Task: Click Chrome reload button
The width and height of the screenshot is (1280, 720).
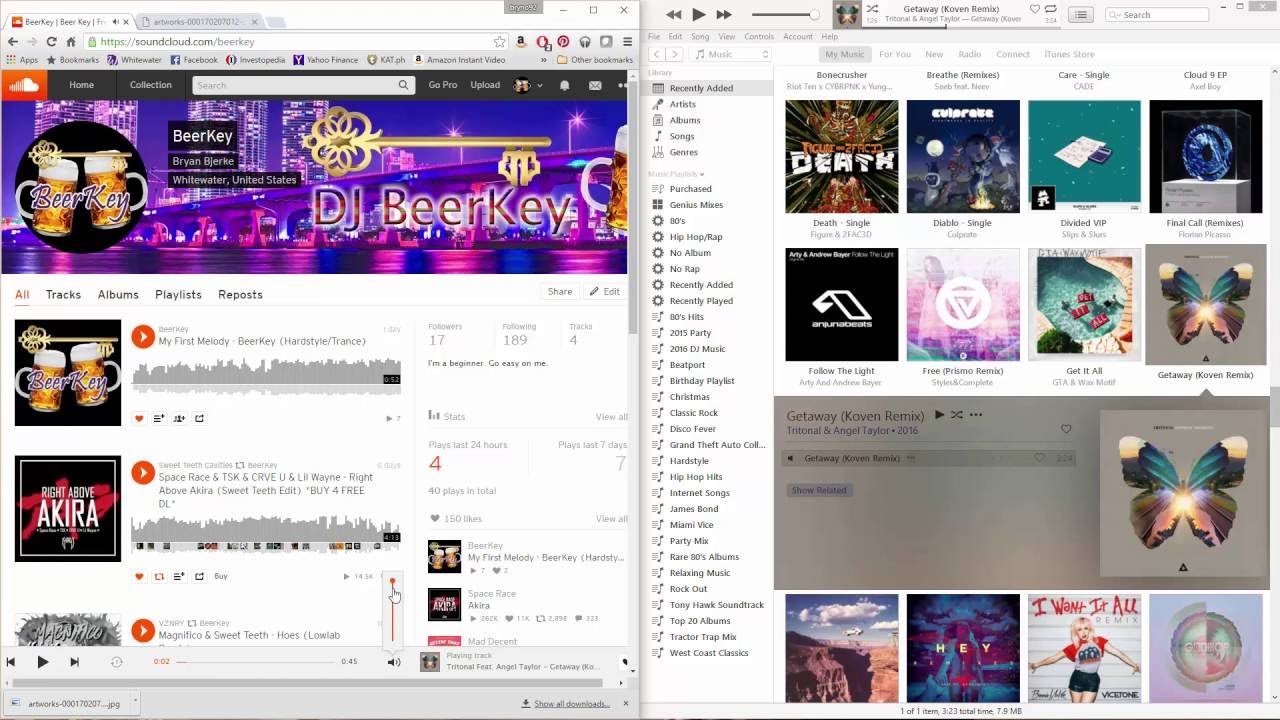Action: 51,42
